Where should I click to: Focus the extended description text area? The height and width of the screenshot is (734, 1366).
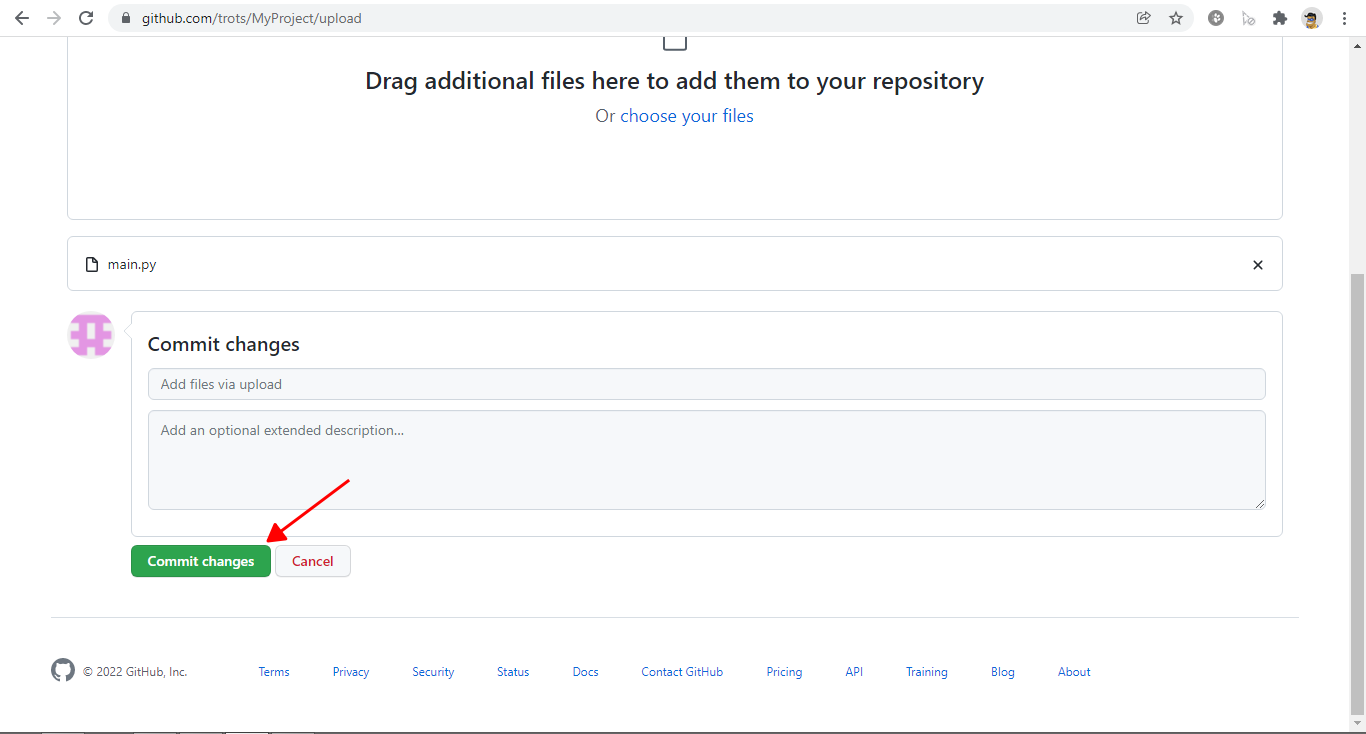tap(706, 460)
